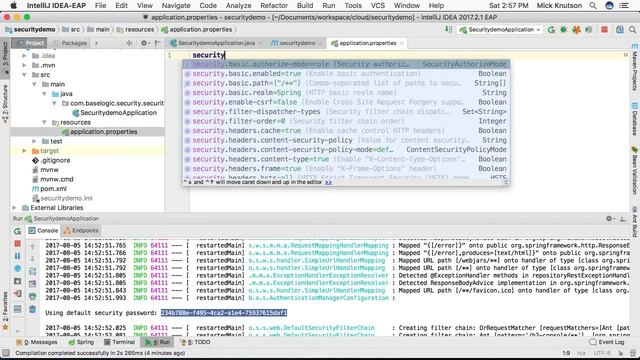Toggle the Database side panel
The width and height of the screenshot is (640, 360).
point(635,119)
